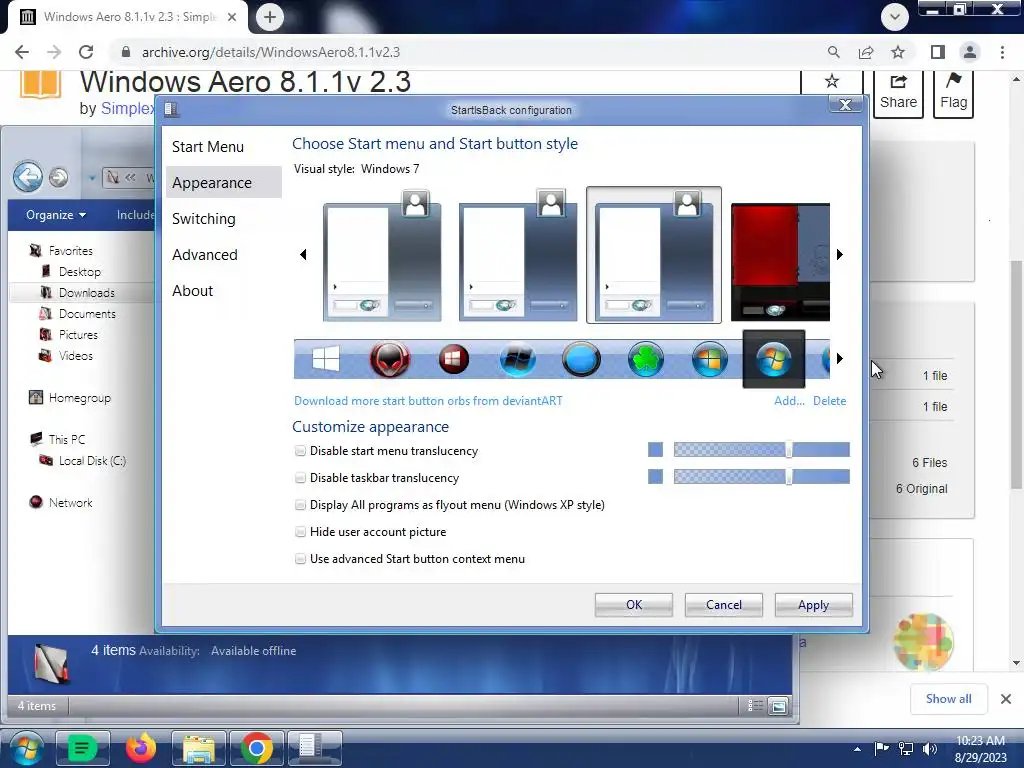Click the network tray icon
The height and width of the screenshot is (768, 1024).
[x=906, y=749]
